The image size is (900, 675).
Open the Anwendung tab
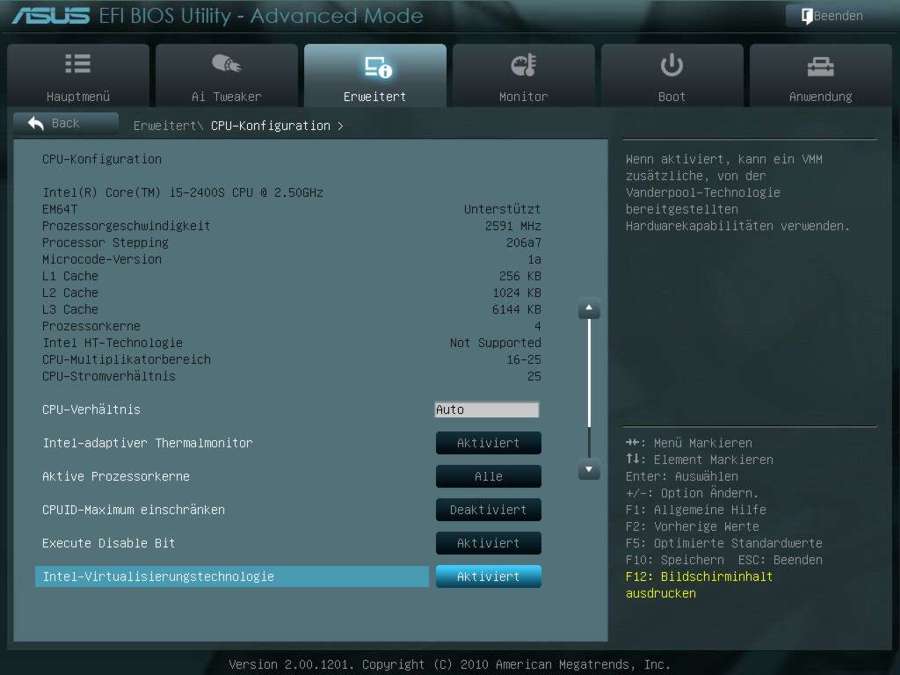point(821,75)
